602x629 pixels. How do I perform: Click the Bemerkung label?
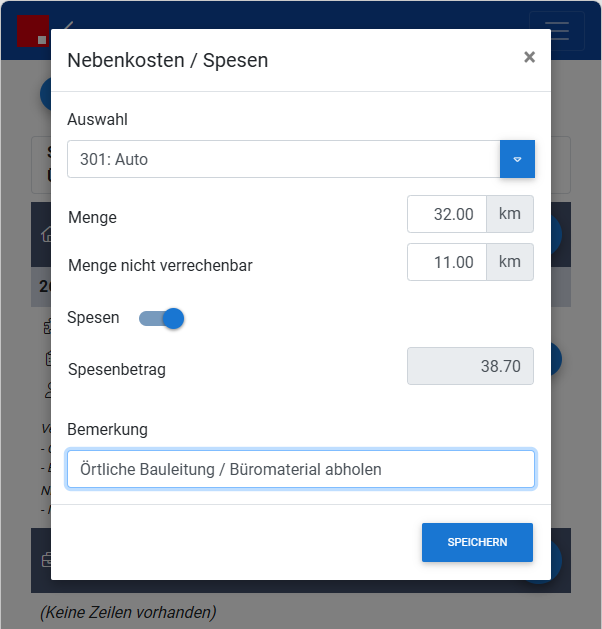[x=107, y=430]
